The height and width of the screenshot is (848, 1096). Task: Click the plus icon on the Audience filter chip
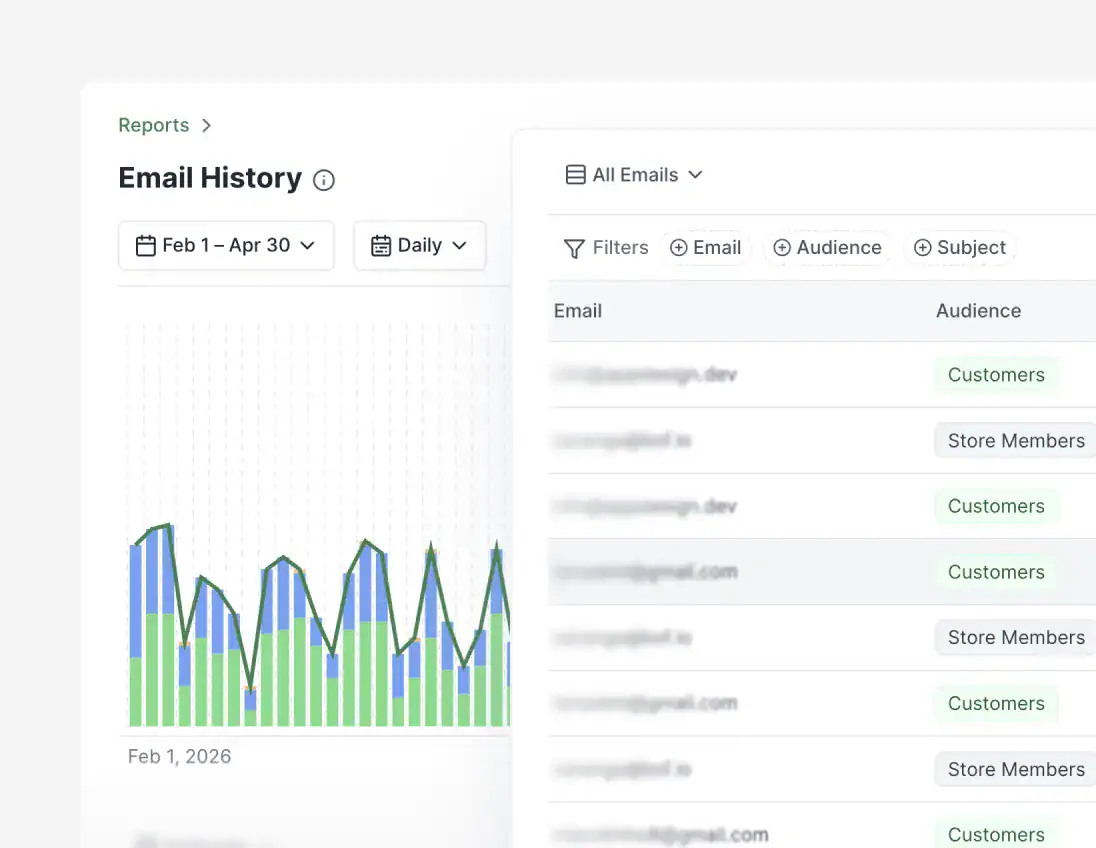[x=781, y=247]
